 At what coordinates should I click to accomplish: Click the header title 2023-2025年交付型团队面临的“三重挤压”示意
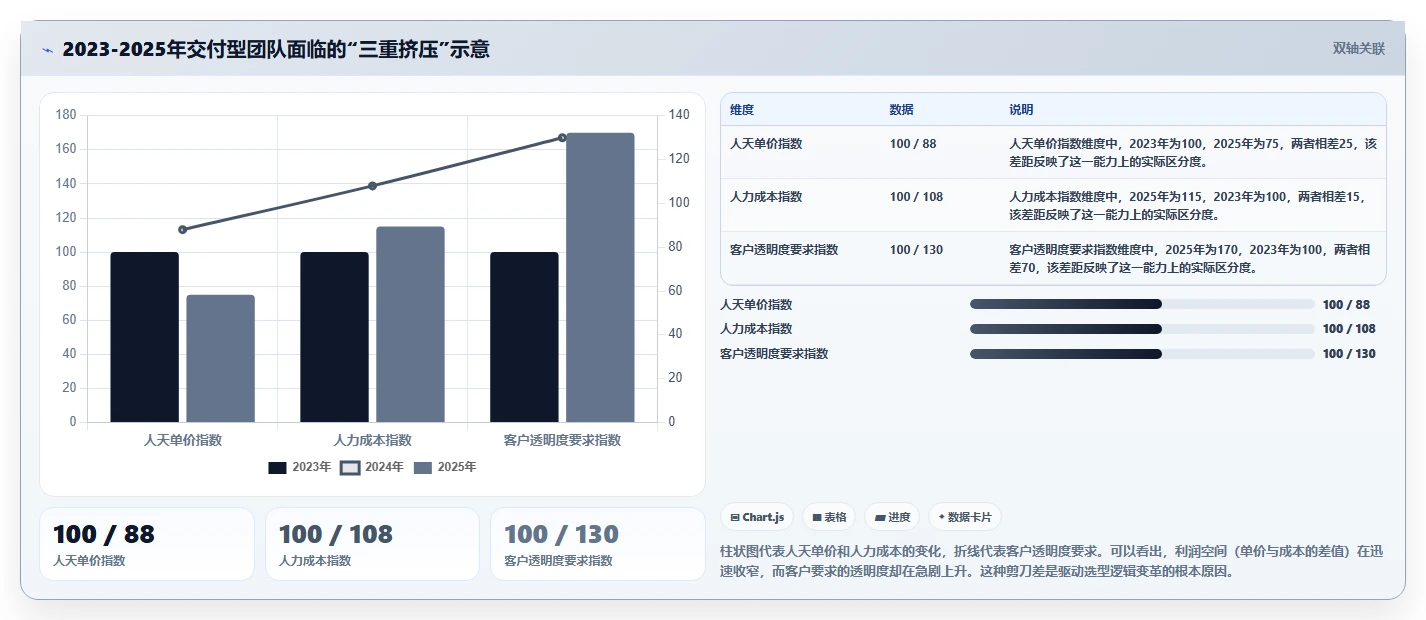tap(276, 49)
